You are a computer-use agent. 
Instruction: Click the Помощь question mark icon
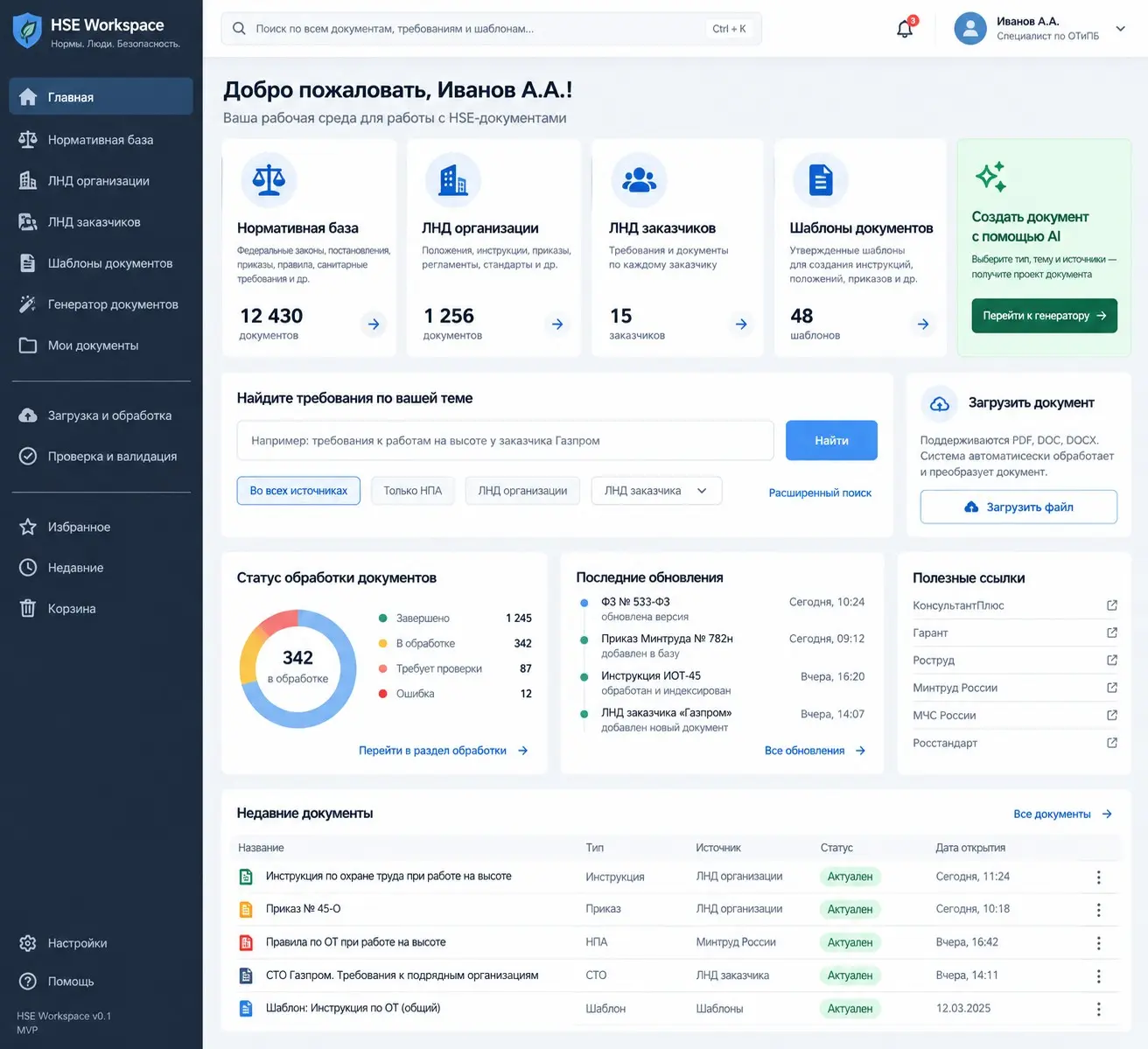coord(28,982)
